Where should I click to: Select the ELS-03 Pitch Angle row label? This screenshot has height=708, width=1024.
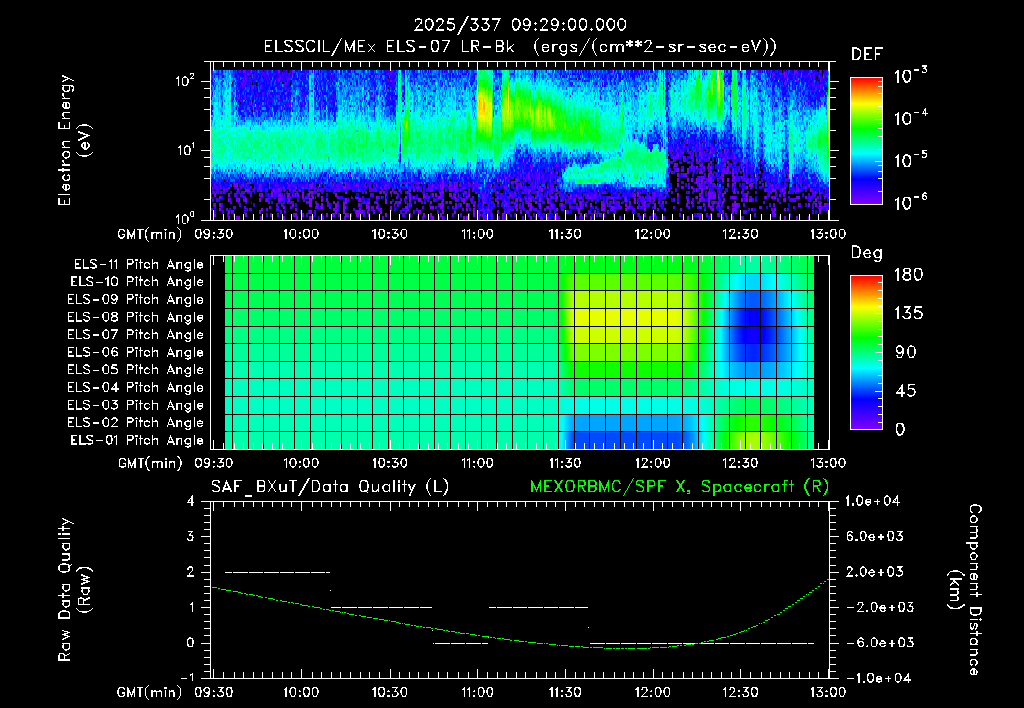136,406
